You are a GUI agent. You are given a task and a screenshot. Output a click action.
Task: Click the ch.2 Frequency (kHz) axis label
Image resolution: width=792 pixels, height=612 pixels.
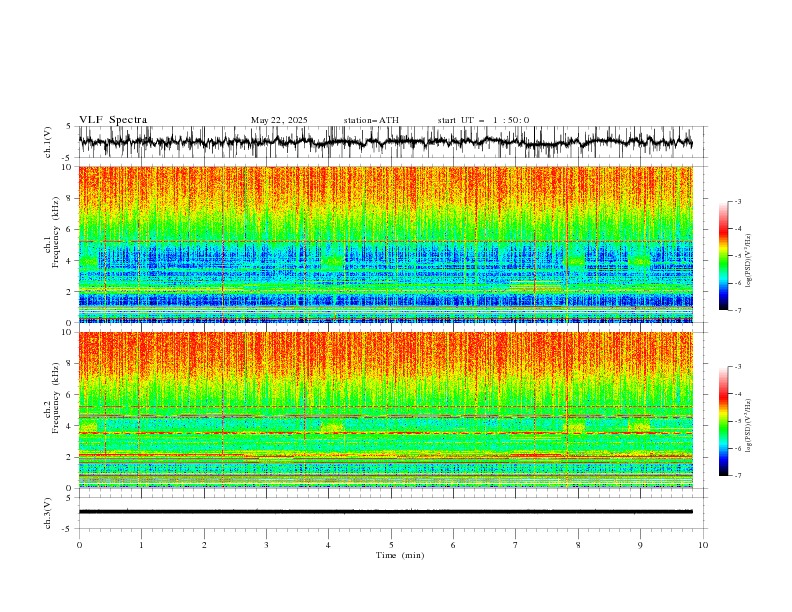pyautogui.click(x=51, y=398)
